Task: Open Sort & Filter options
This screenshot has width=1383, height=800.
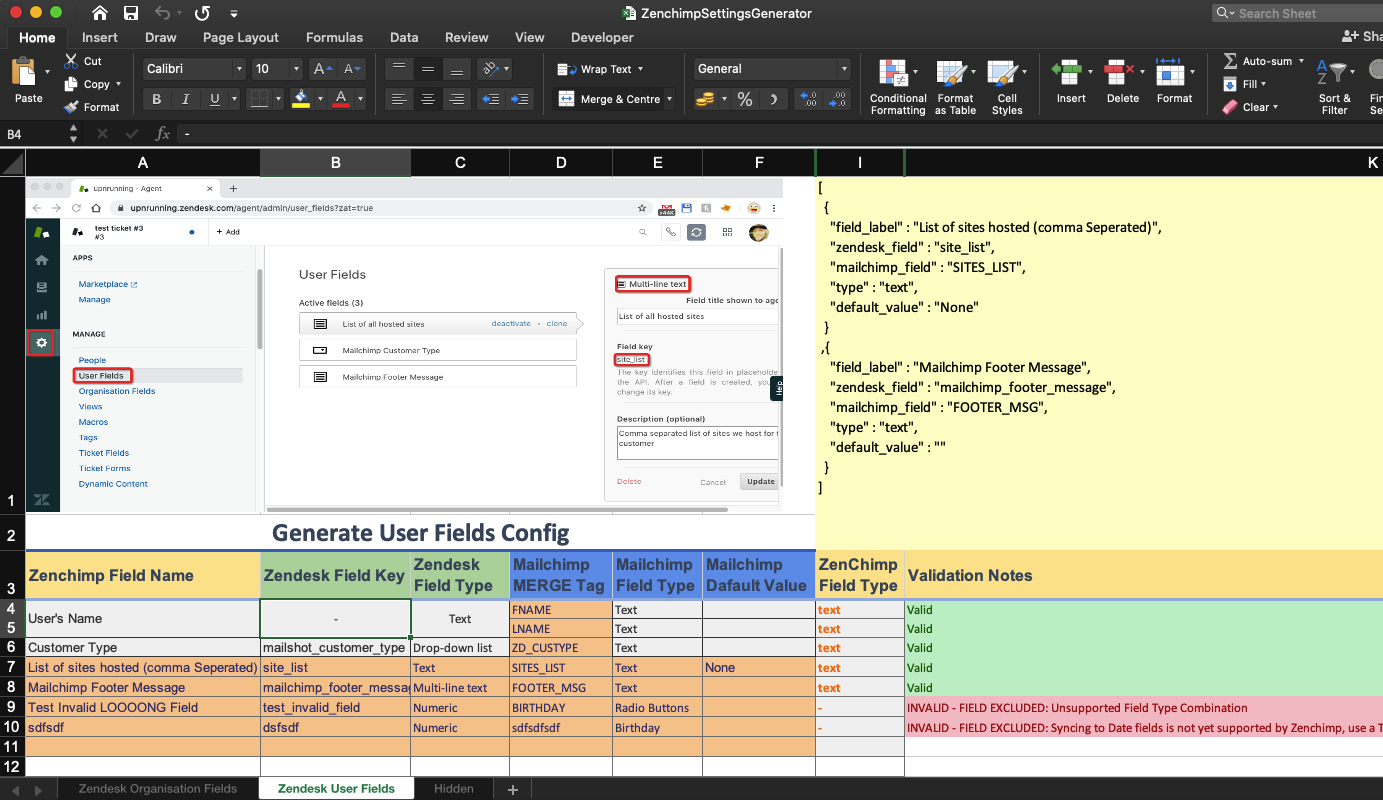Action: [x=1334, y=86]
